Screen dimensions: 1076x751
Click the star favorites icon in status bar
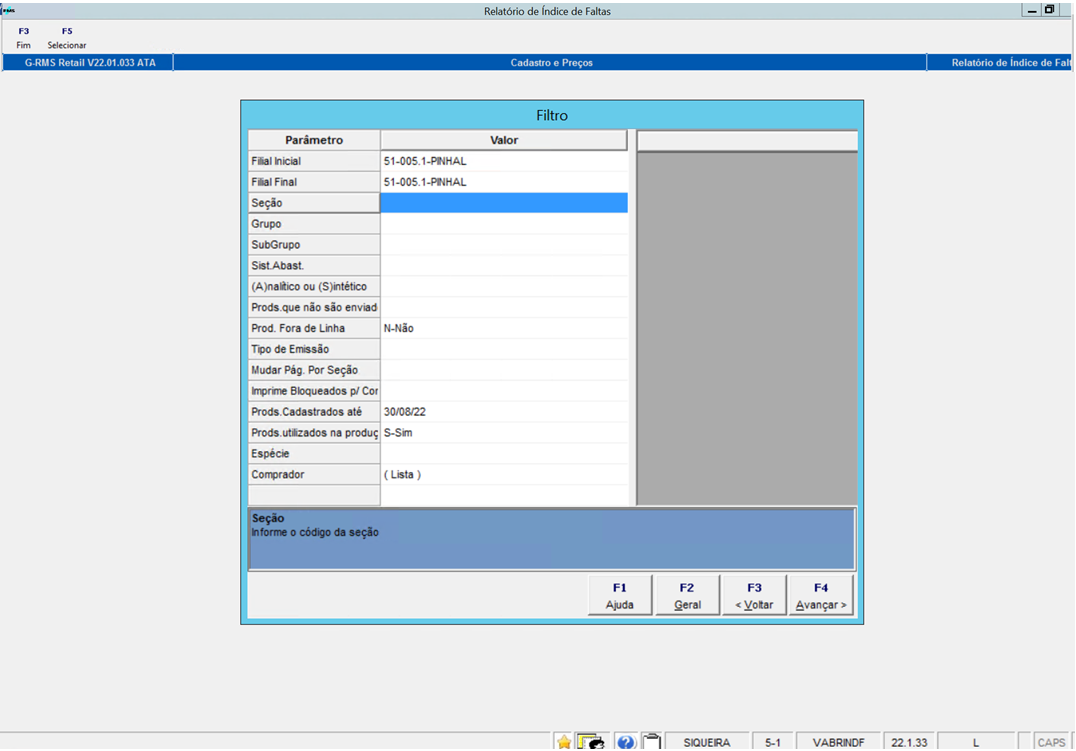563,742
